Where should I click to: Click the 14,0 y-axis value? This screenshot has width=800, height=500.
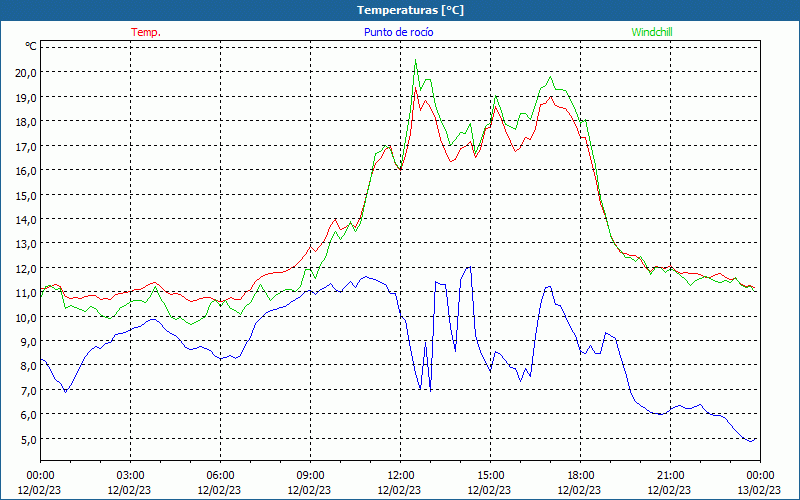[x=26, y=219]
